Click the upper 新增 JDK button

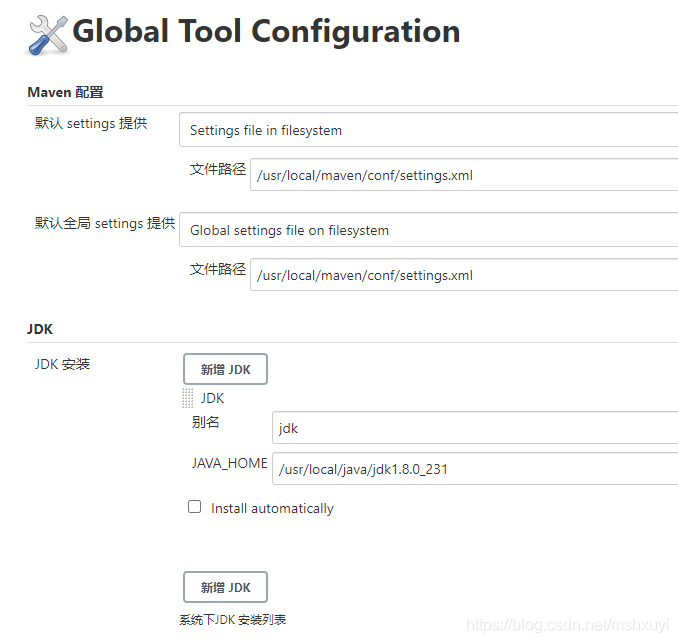pos(225,369)
